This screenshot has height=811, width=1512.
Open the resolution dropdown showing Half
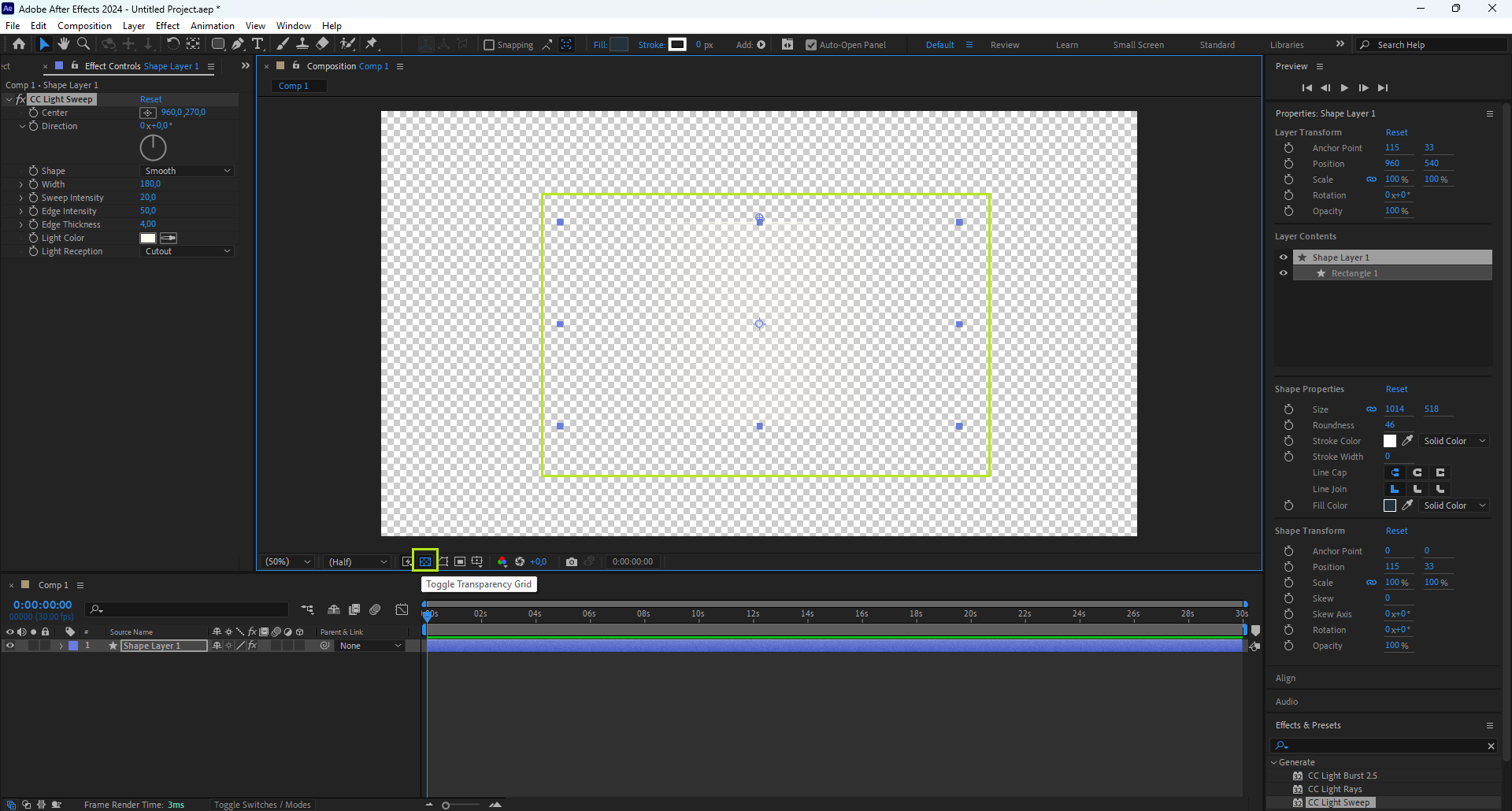[358, 561]
